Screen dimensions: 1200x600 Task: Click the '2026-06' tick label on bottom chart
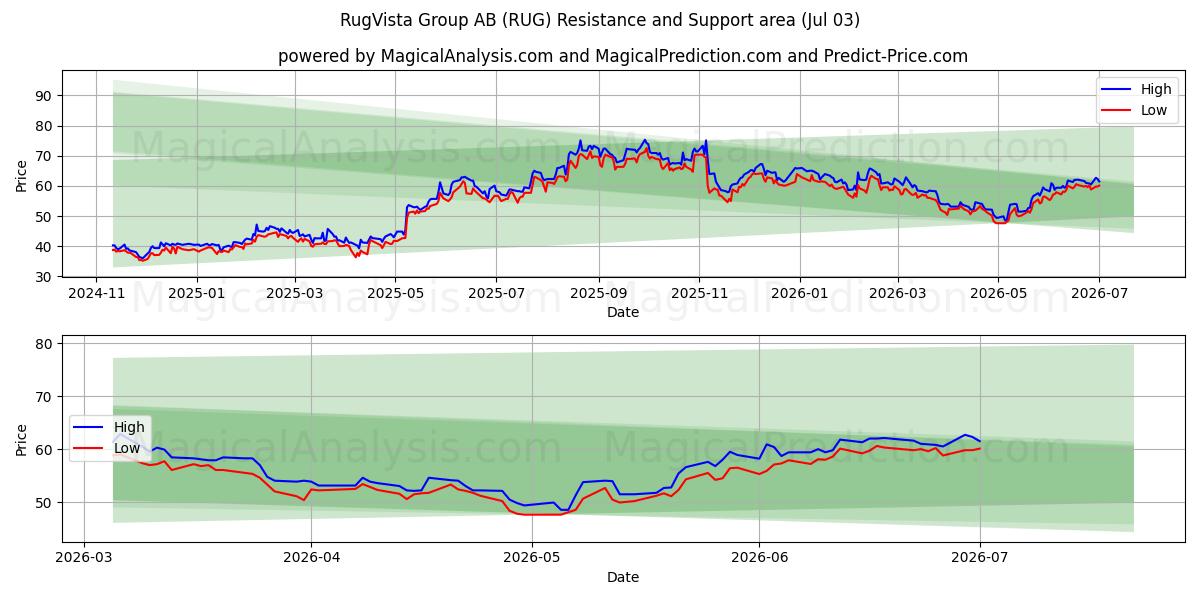click(759, 557)
